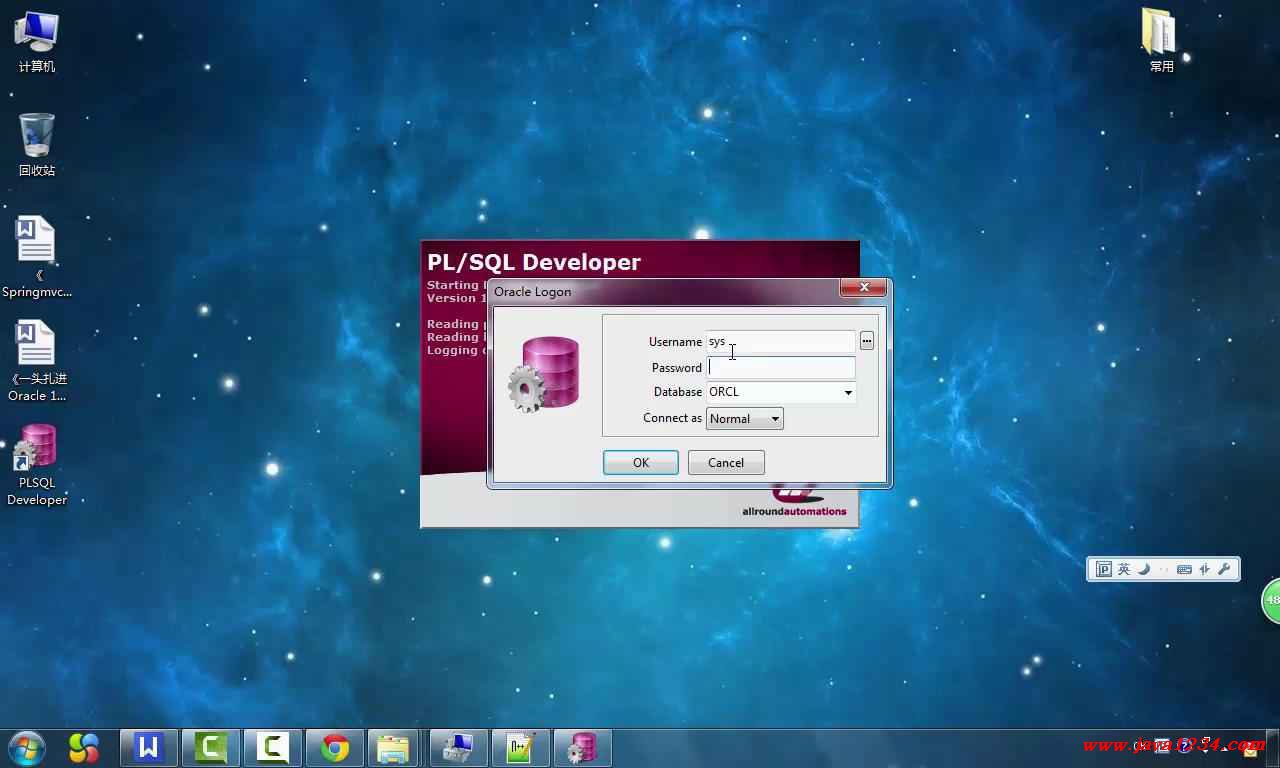Open IME settings wrench icon

coord(1224,569)
